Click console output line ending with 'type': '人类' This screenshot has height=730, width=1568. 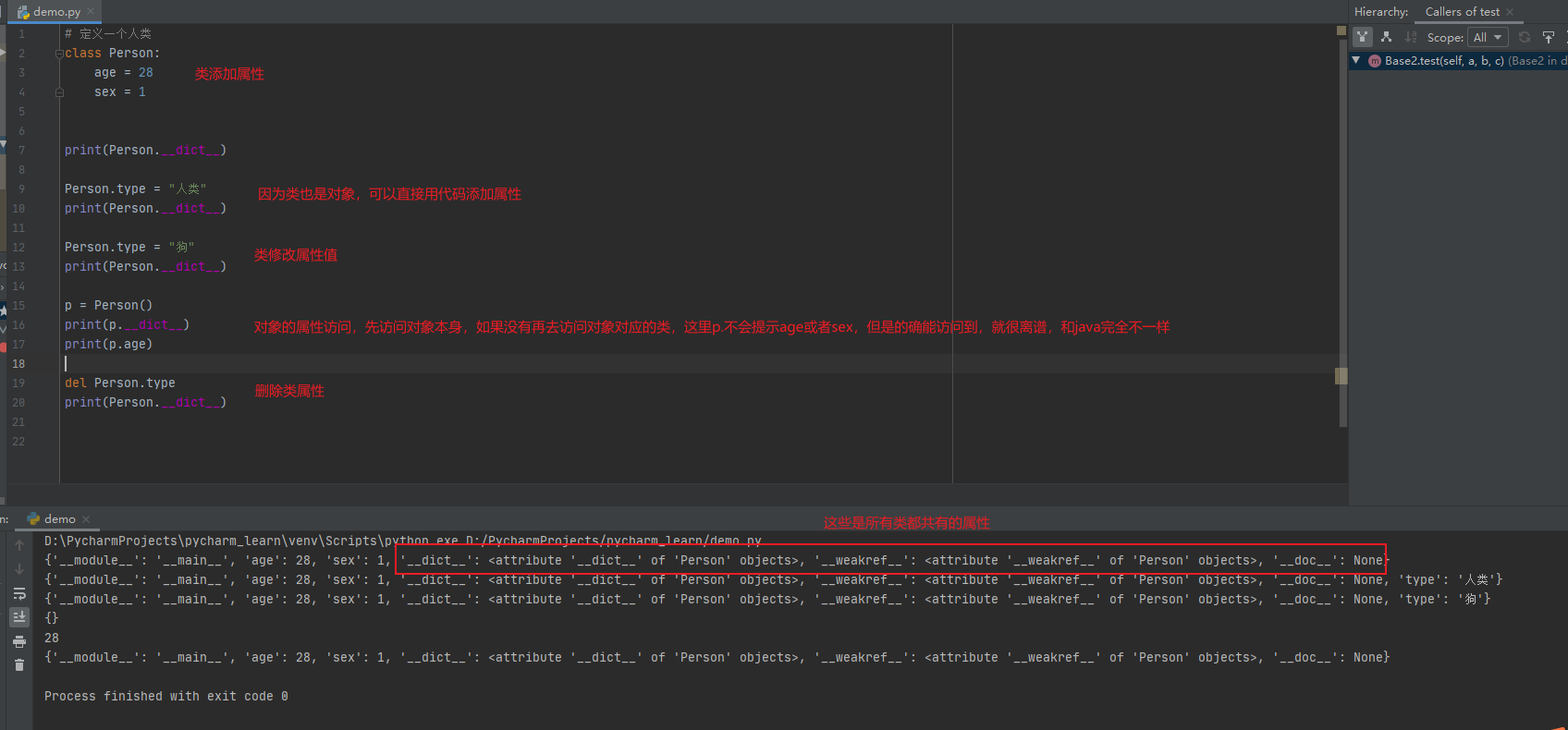point(774,580)
